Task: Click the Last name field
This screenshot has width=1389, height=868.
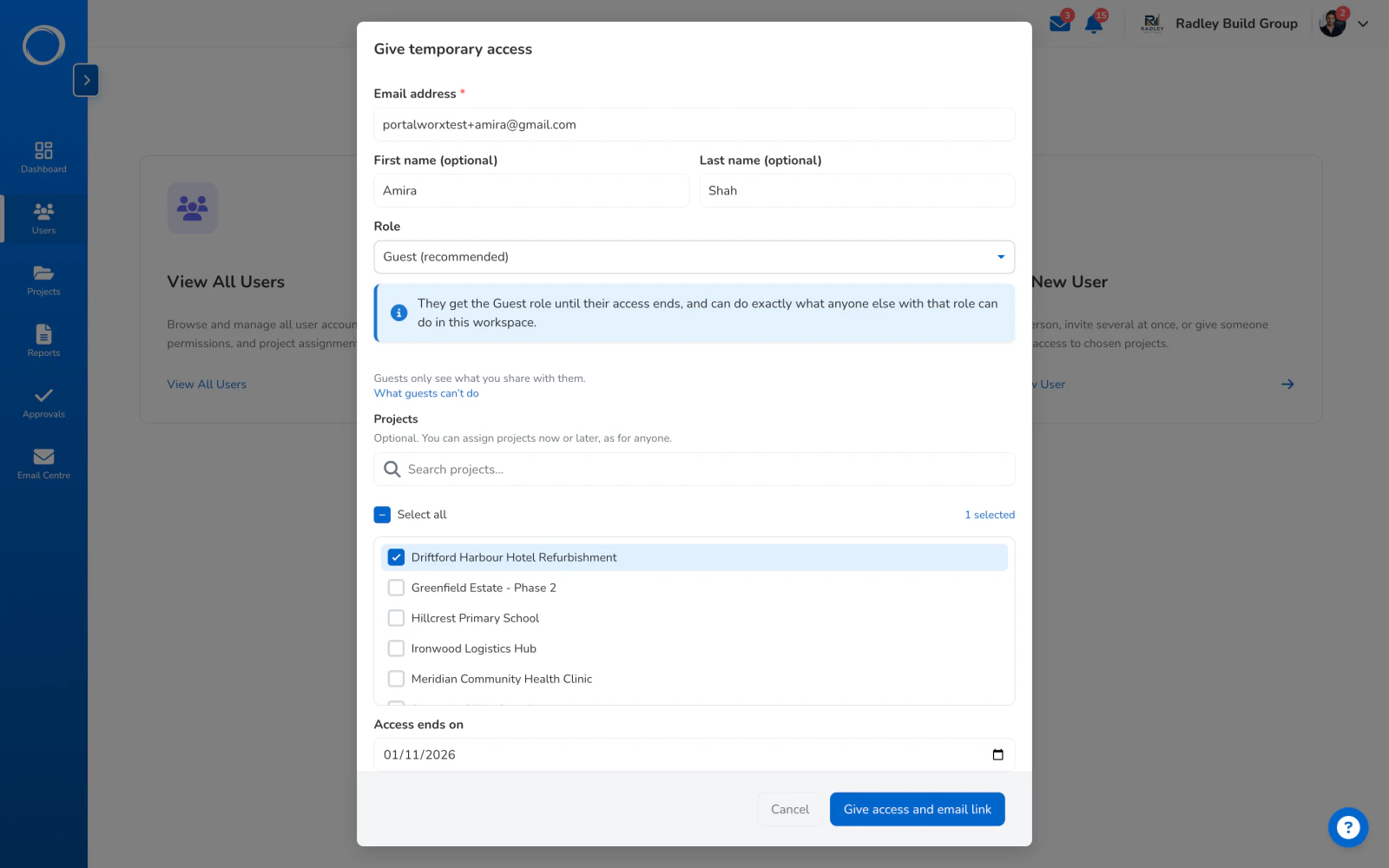Action: (x=857, y=190)
